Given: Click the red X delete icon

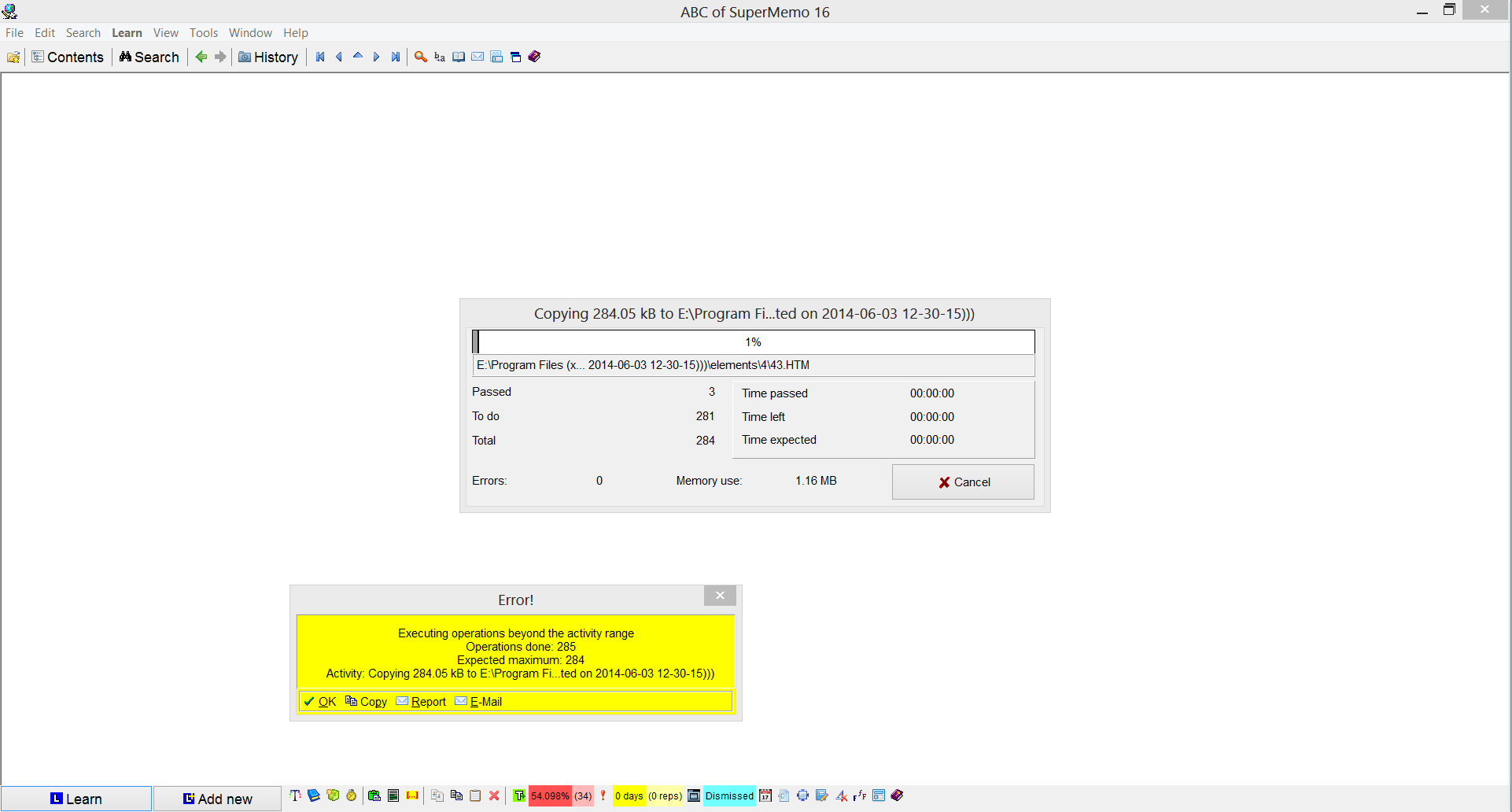Looking at the screenshot, I should (x=494, y=795).
